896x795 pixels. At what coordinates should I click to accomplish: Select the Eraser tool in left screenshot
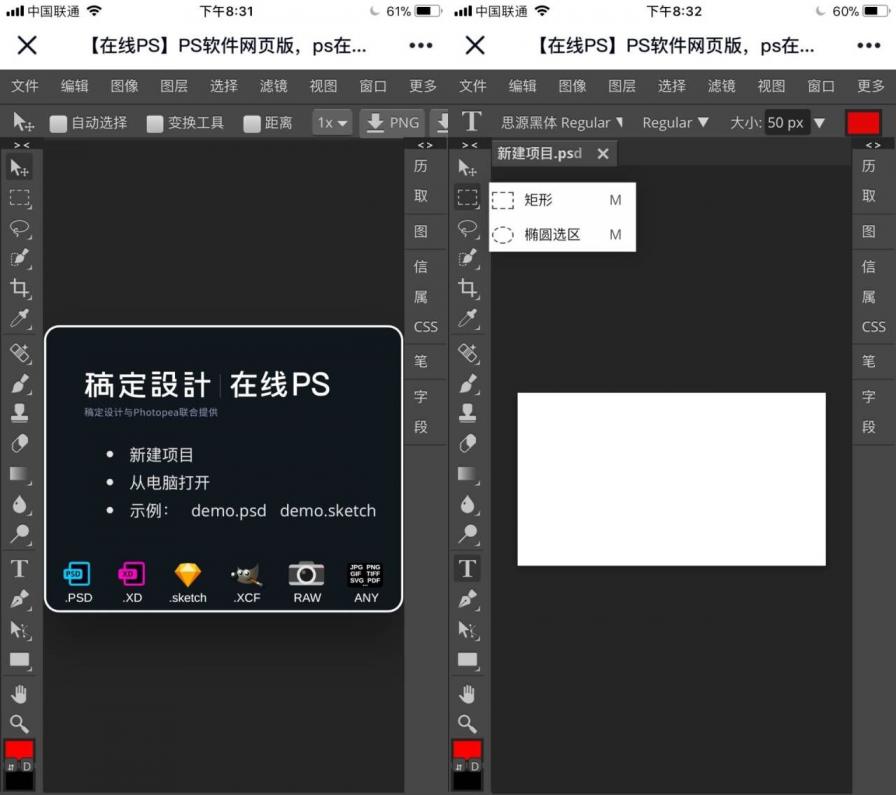pos(19,444)
